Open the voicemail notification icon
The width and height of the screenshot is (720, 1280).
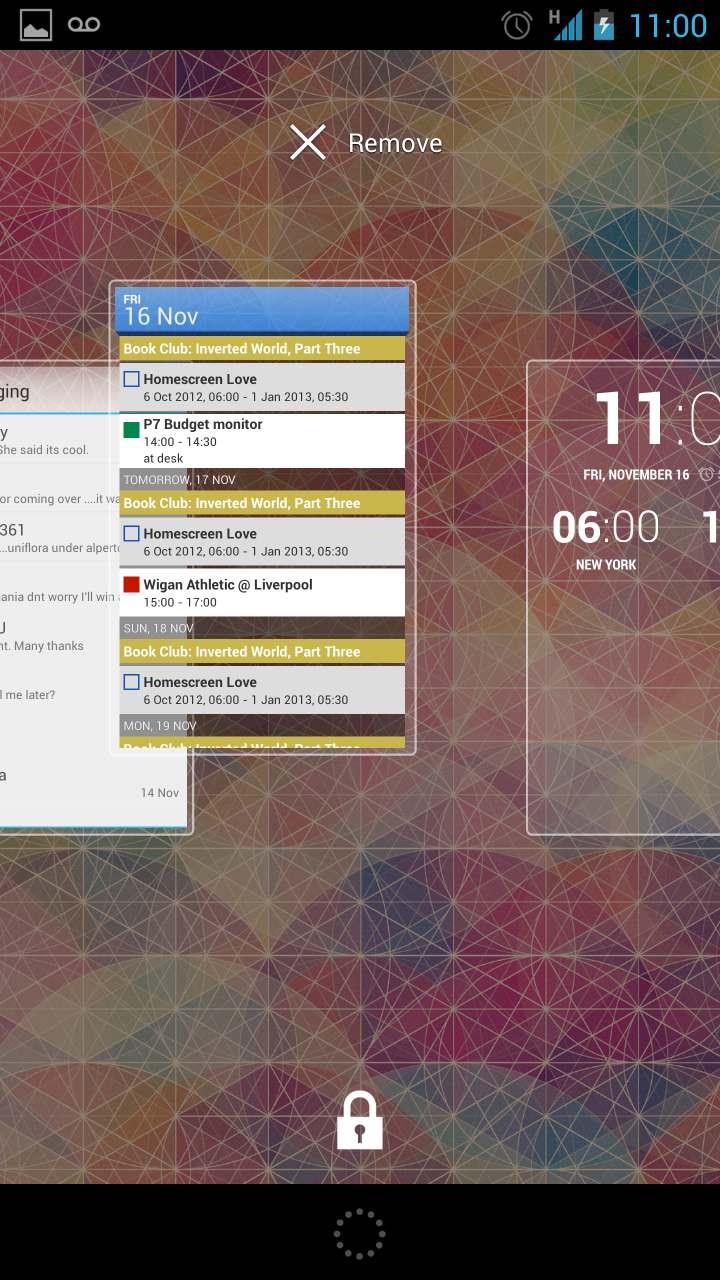pyautogui.click(x=84, y=25)
